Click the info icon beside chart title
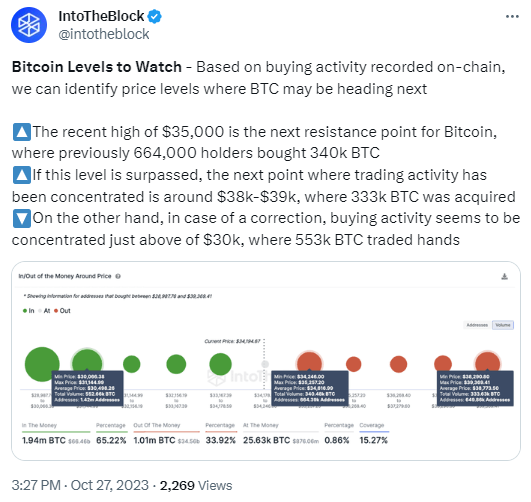The width and height of the screenshot is (531, 502). [x=118, y=276]
